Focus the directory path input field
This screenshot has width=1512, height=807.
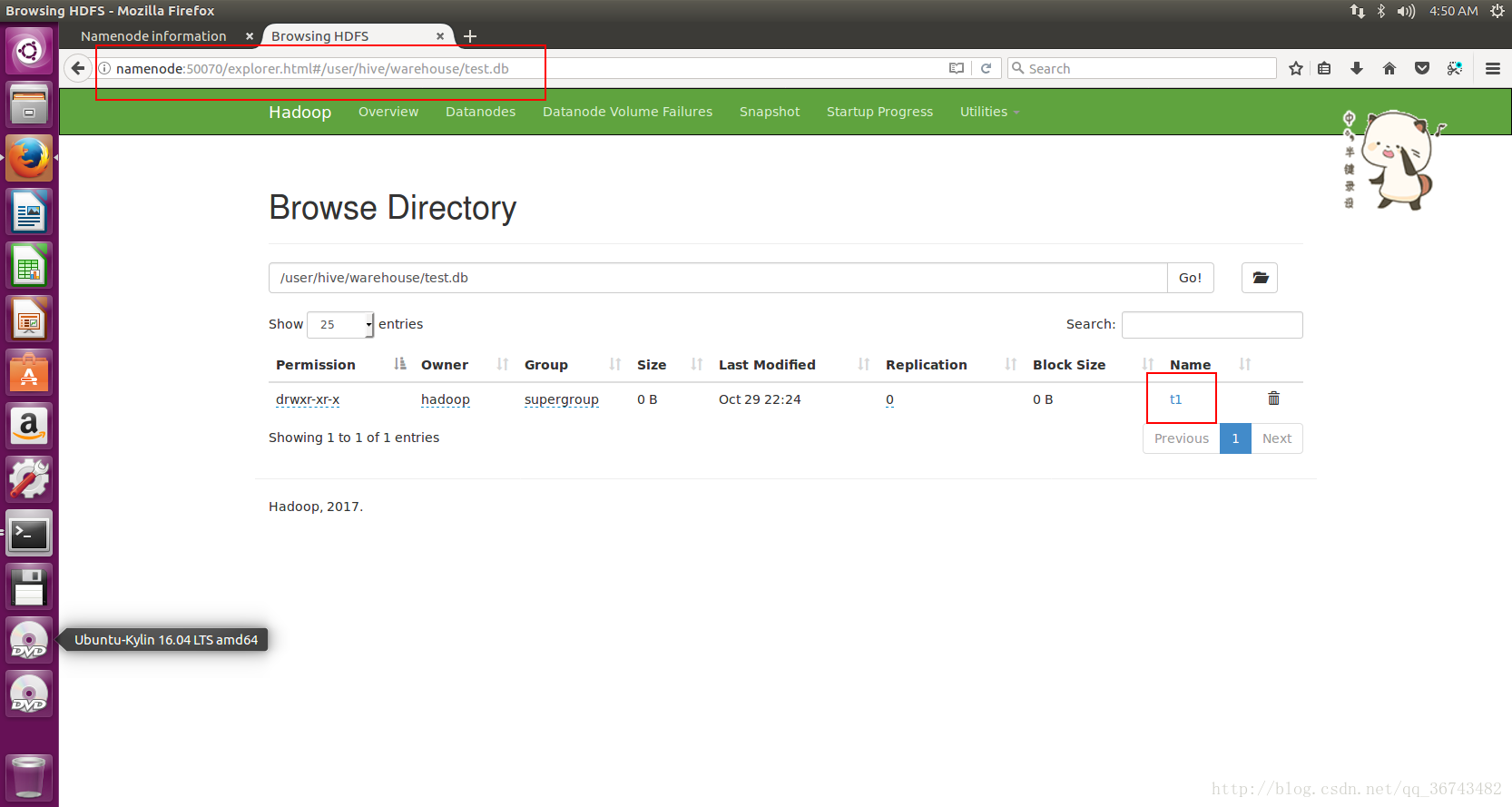pyautogui.click(x=718, y=278)
